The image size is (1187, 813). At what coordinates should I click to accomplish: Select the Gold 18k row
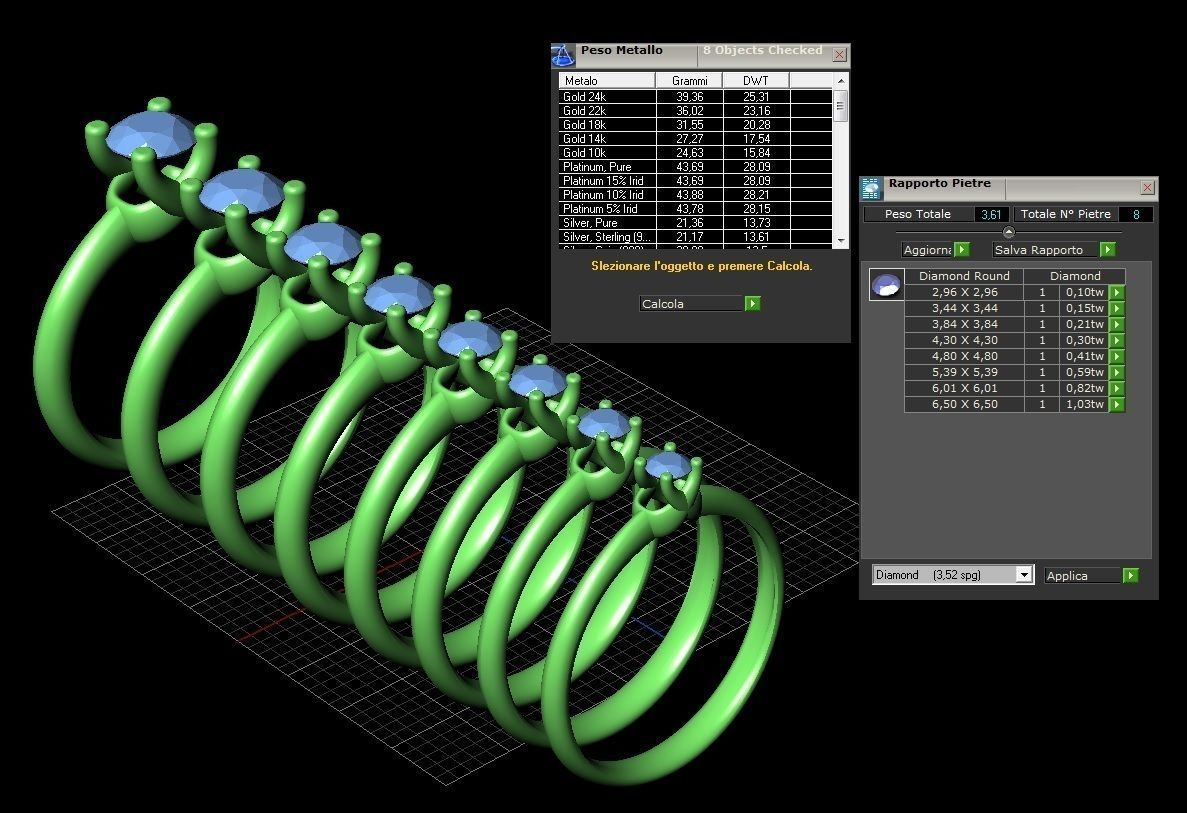point(696,125)
